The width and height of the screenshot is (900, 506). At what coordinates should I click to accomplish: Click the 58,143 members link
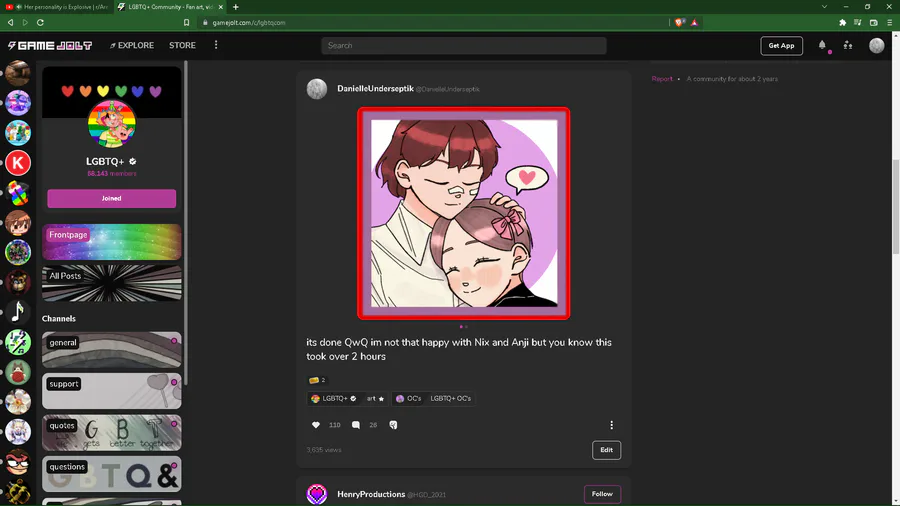(111, 173)
